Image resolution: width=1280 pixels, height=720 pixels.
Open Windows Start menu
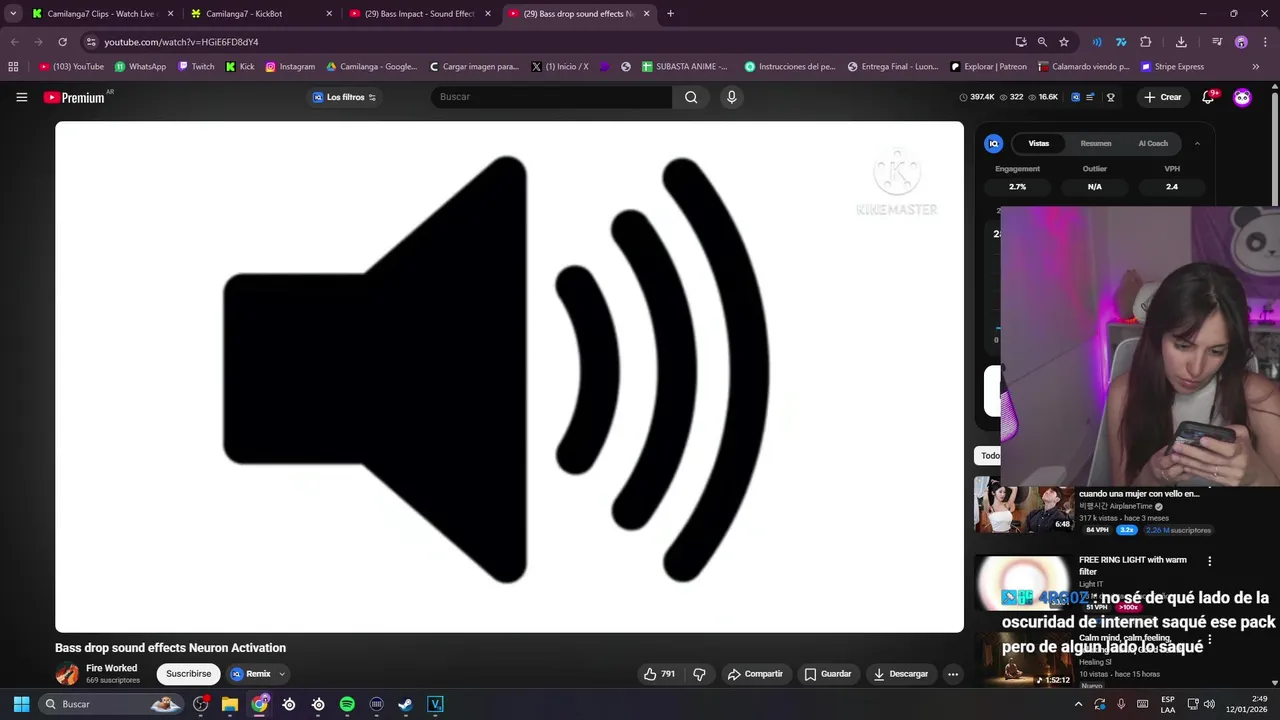click(21, 704)
